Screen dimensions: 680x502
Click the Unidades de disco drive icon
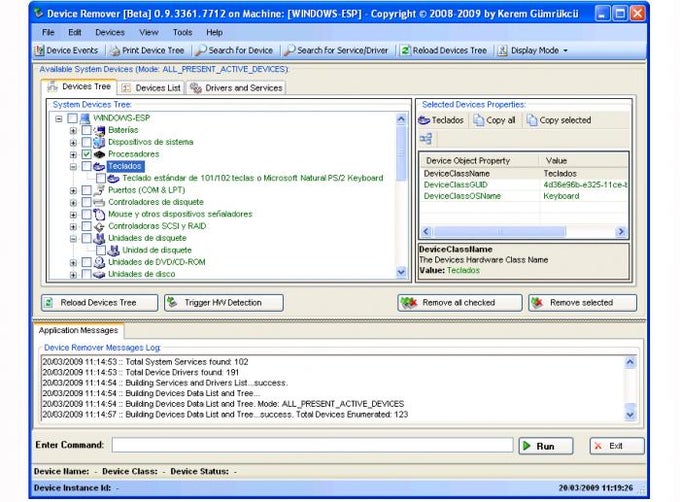pos(99,274)
